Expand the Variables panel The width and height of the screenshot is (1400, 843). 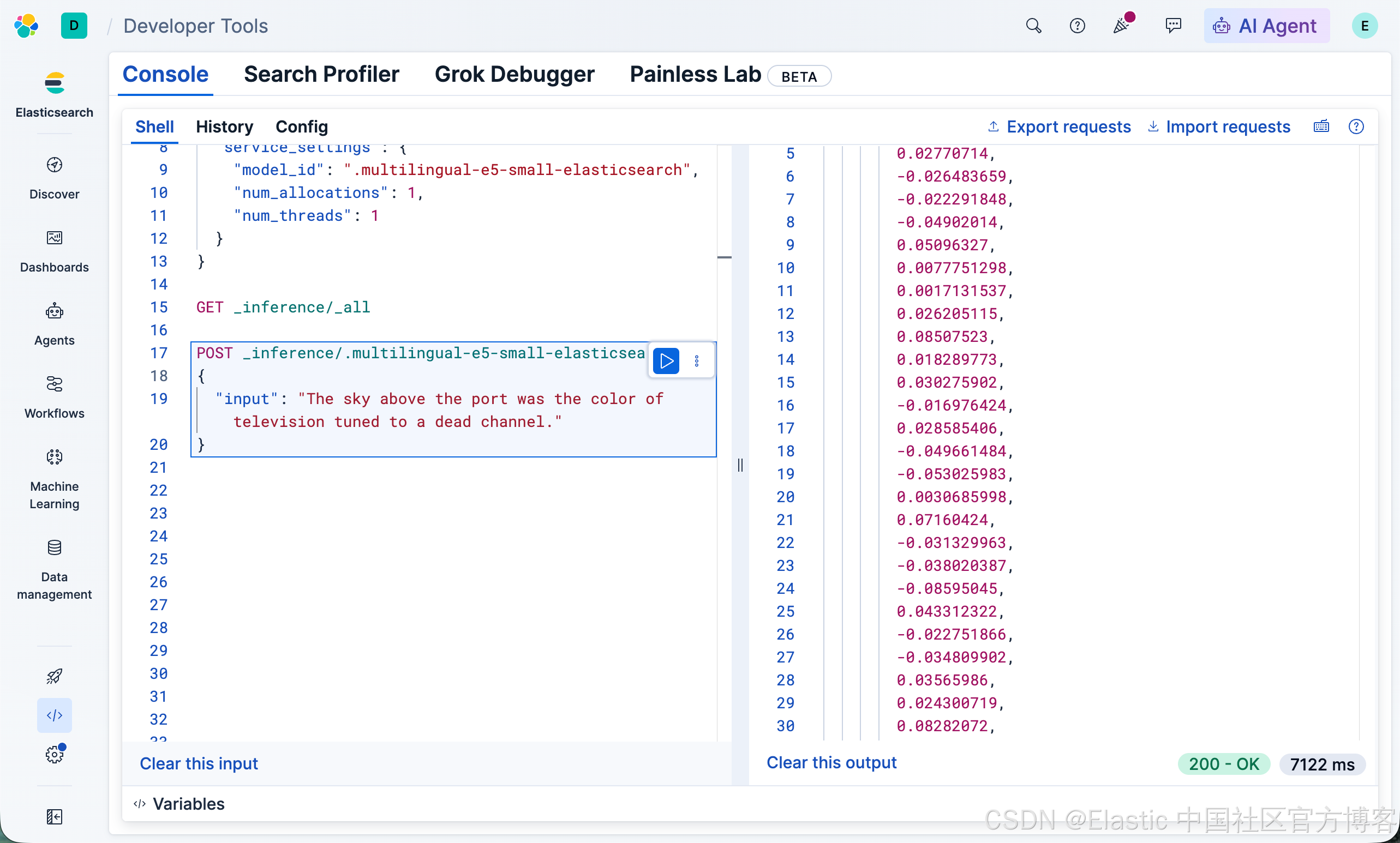(x=180, y=804)
